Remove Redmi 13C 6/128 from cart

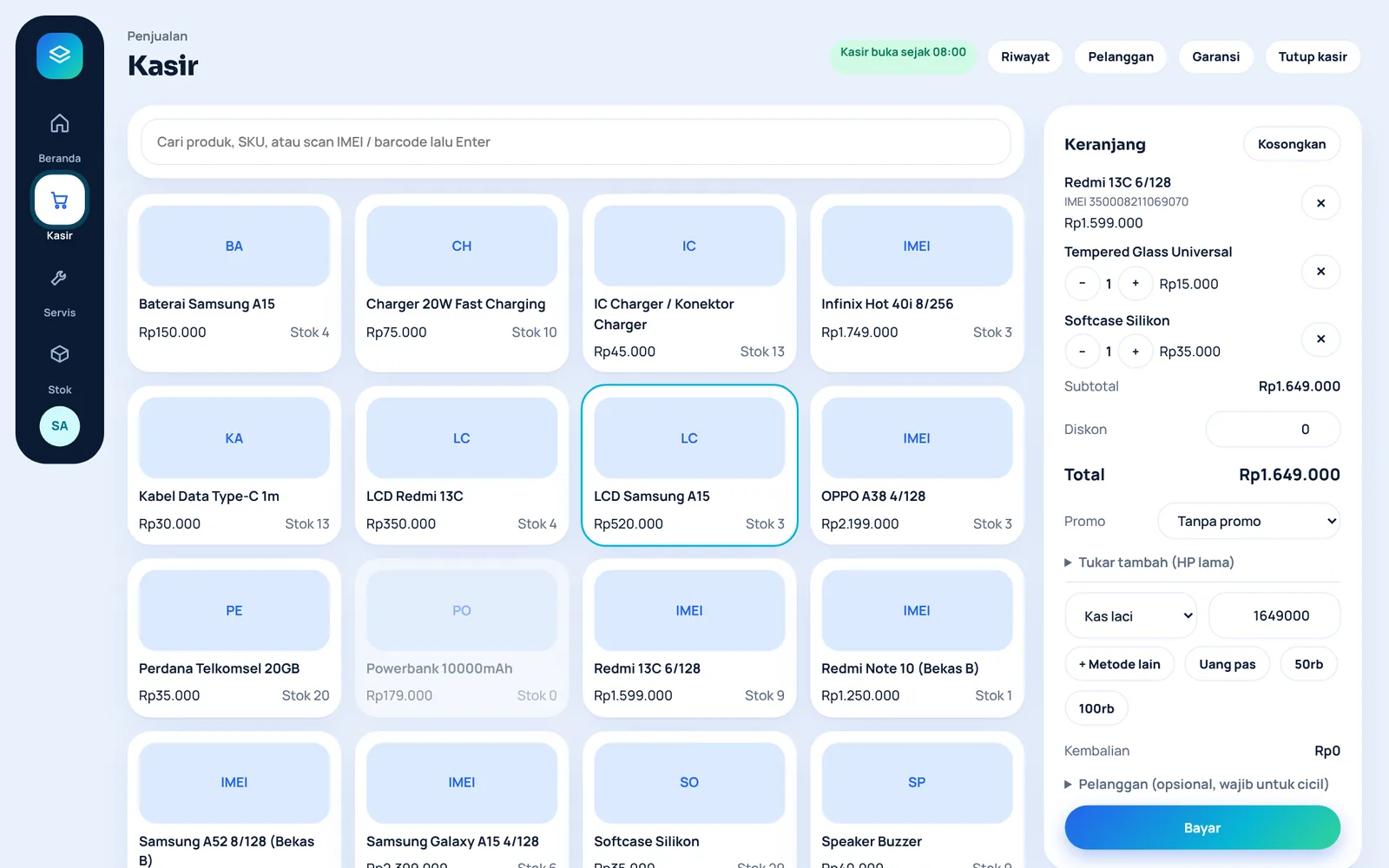pyautogui.click(x=1320, y=203)
